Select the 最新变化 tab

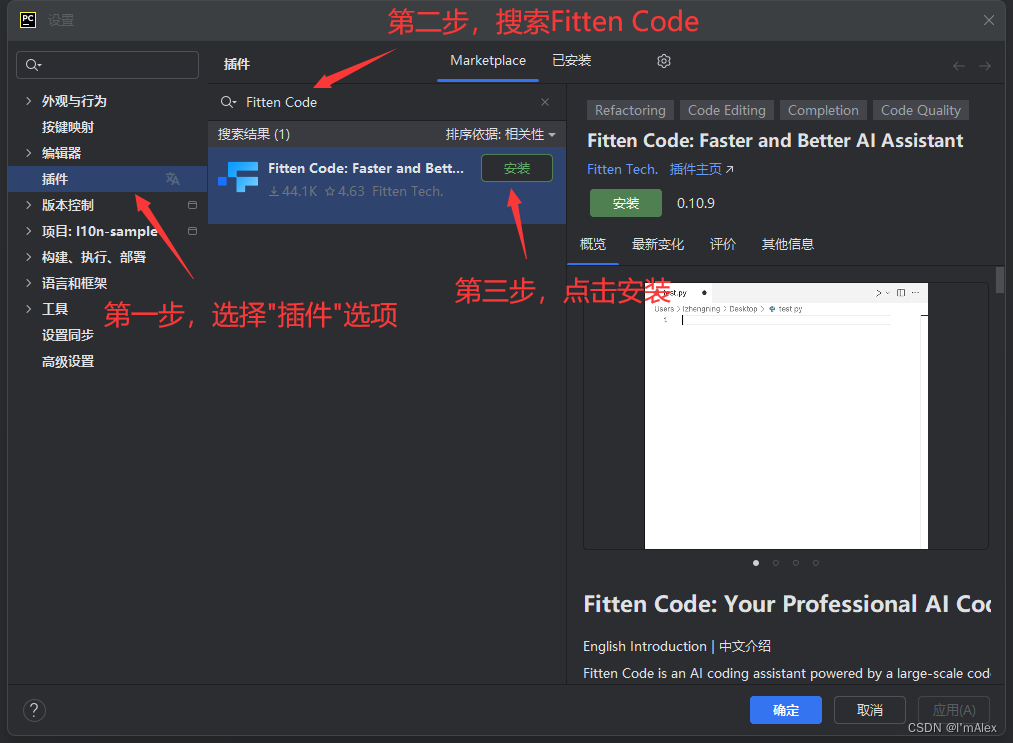658,244
